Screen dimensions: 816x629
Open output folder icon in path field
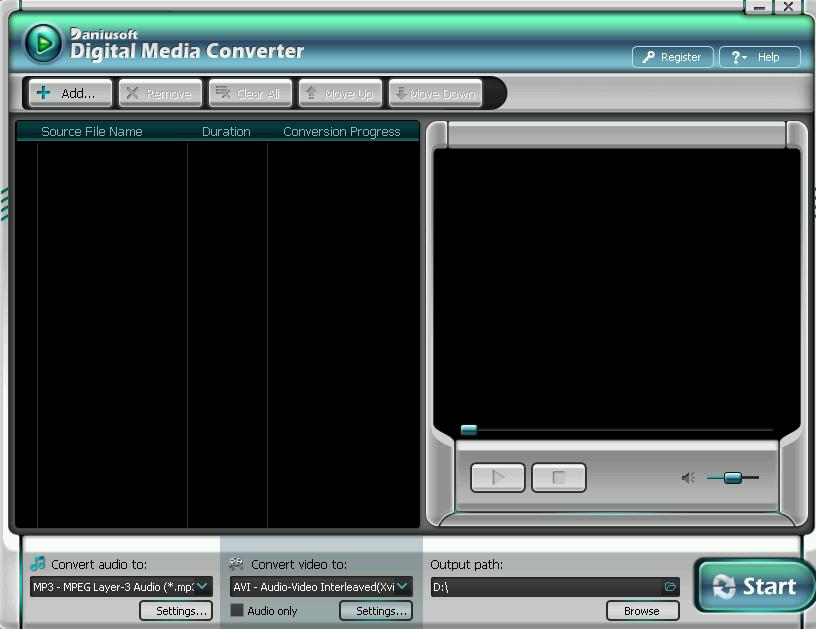point(670,587)
